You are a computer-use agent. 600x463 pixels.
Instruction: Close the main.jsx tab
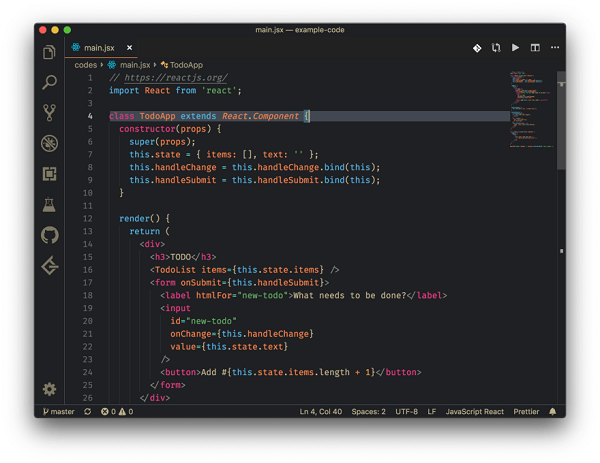pos(129,48)
